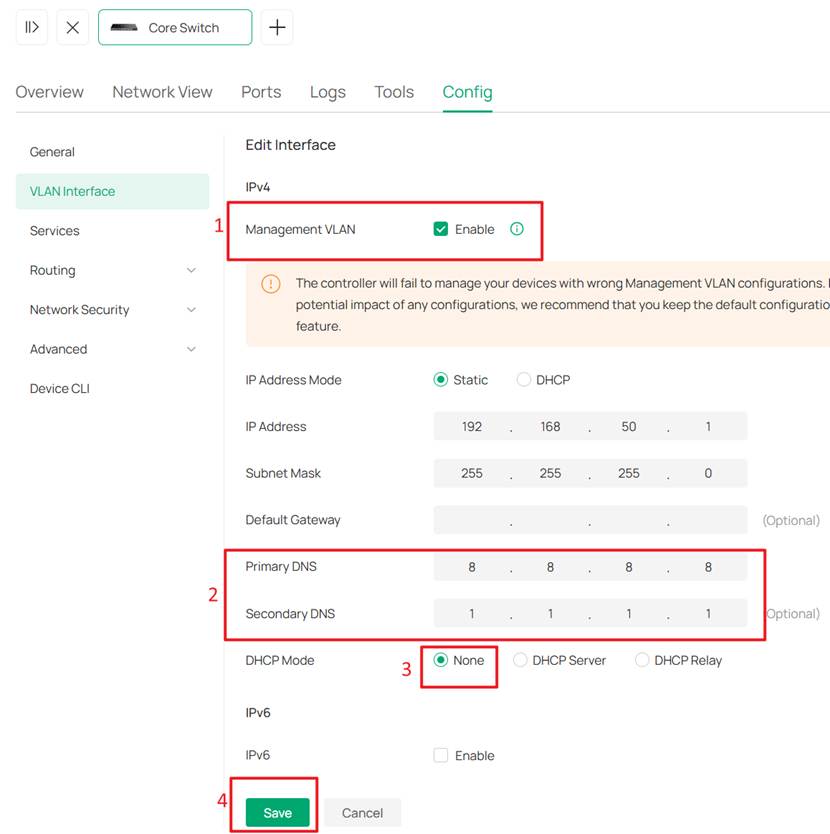This screenshot has height=834, width=830.
Task: Click the first Primary DNS octet
Action: [x=471, y=567]
